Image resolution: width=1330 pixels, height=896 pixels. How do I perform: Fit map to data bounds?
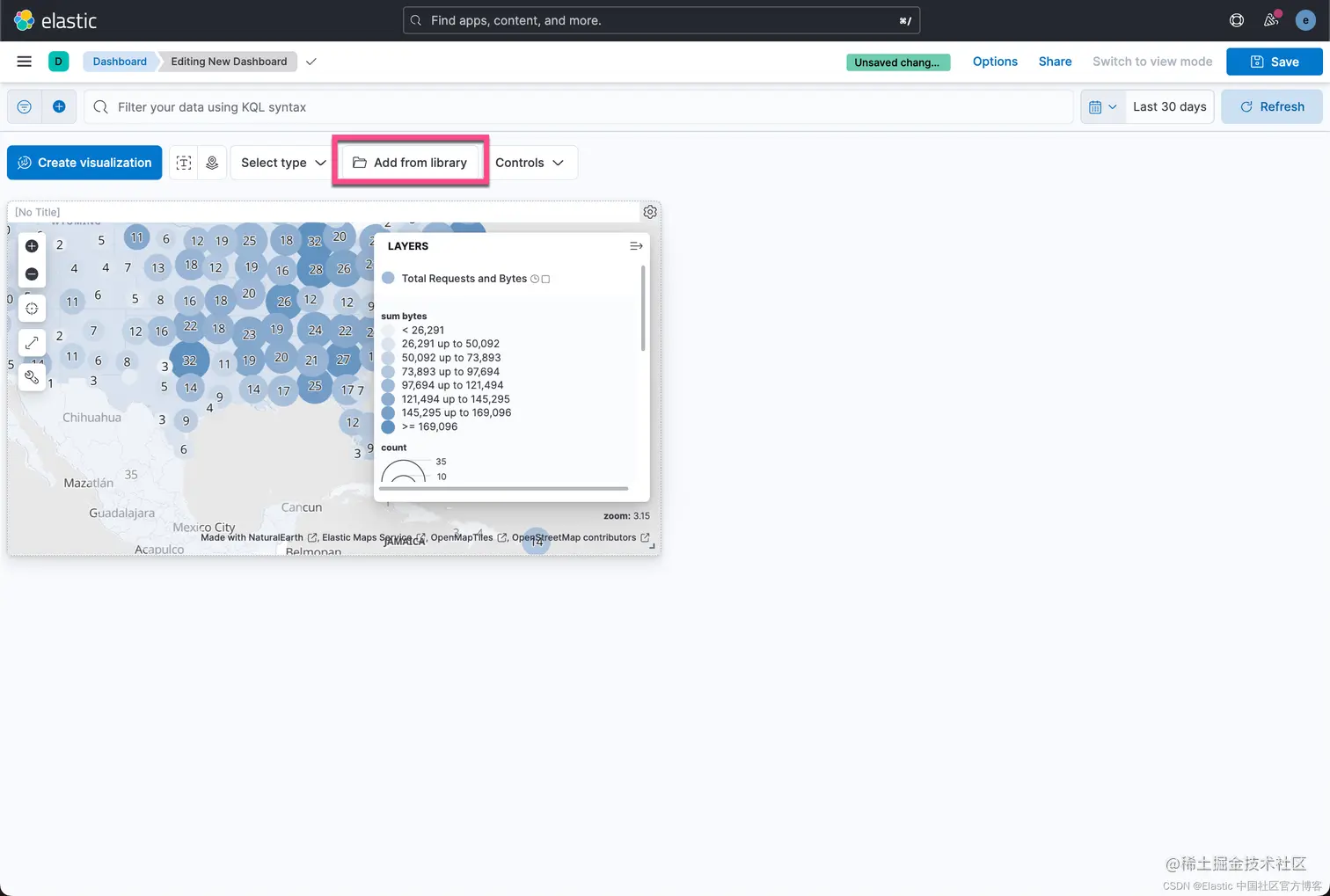tap(32, 309)
